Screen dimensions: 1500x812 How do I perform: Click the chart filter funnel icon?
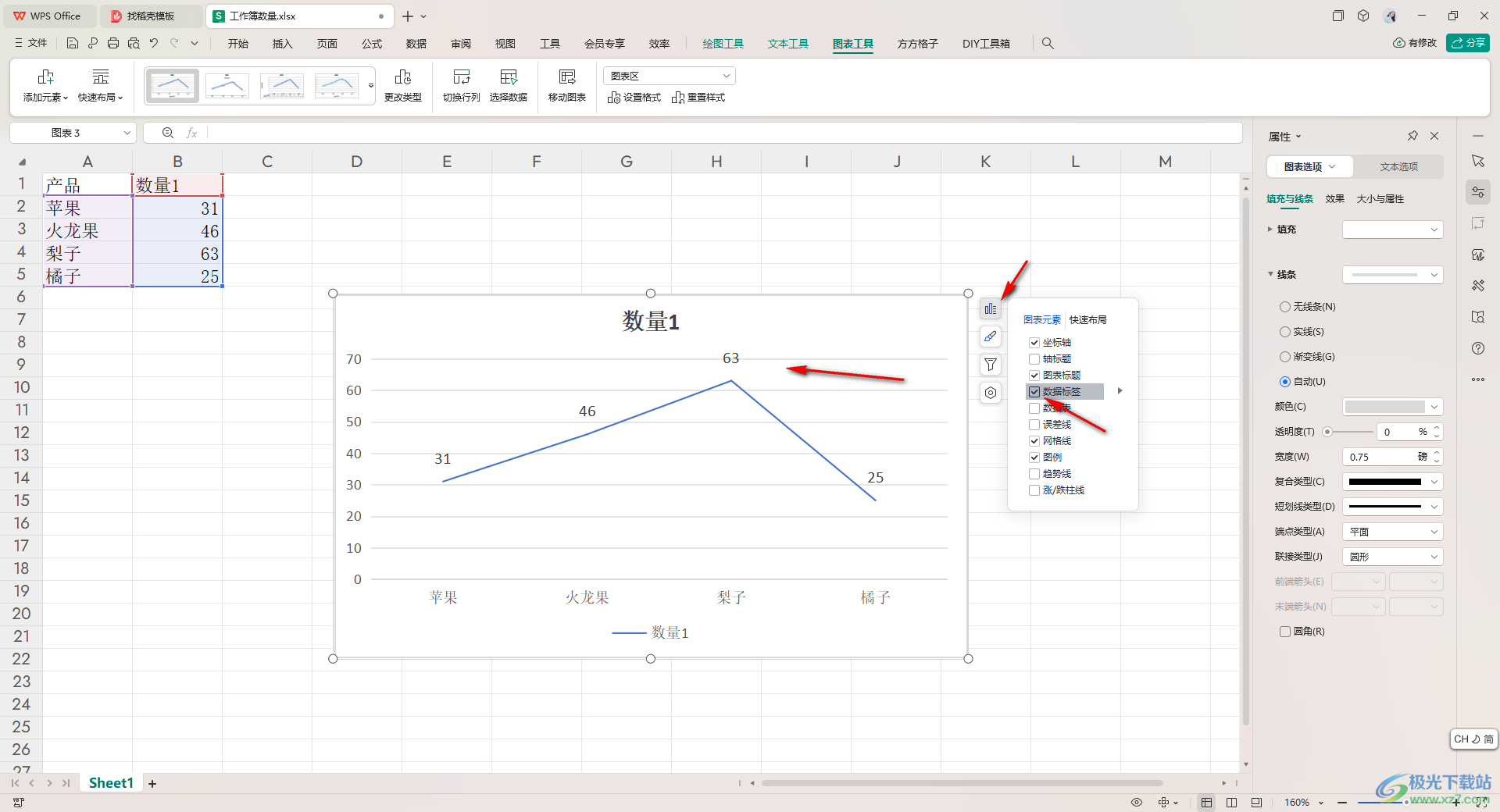[991, 365]
